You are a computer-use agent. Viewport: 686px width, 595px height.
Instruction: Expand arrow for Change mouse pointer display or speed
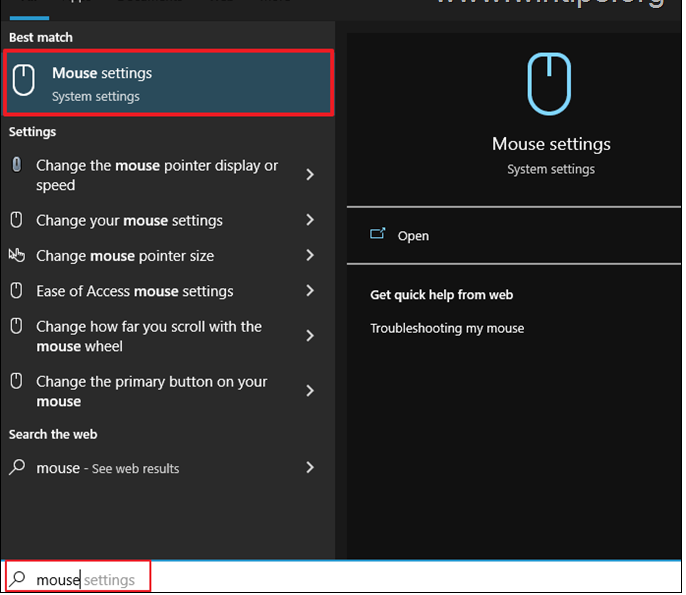310,175
